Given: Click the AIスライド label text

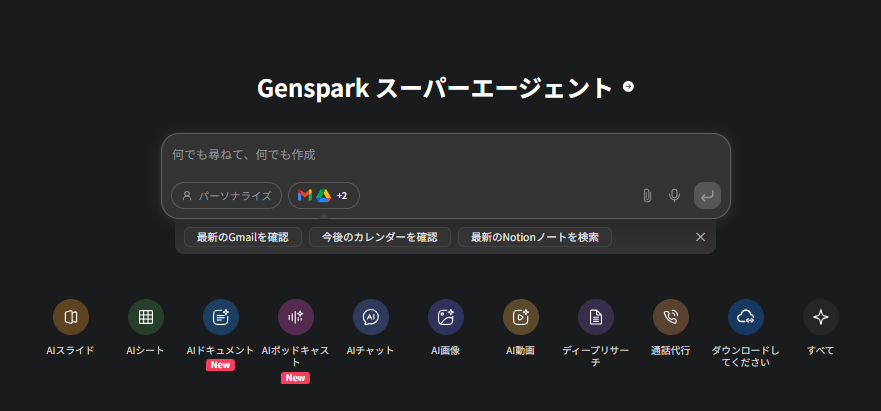Looking at the screenshot, I should click(70, 351).
